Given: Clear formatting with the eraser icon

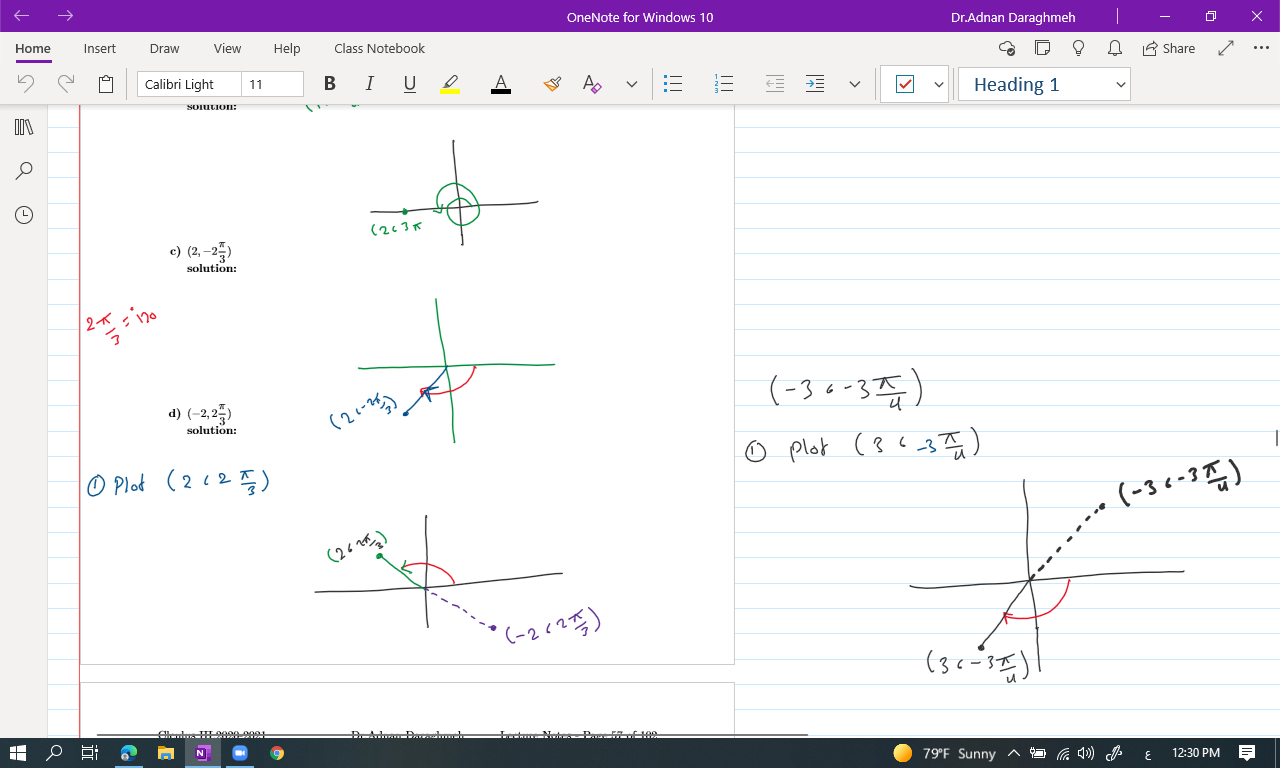Looking at the screenshot, I should tap(592, 85).
